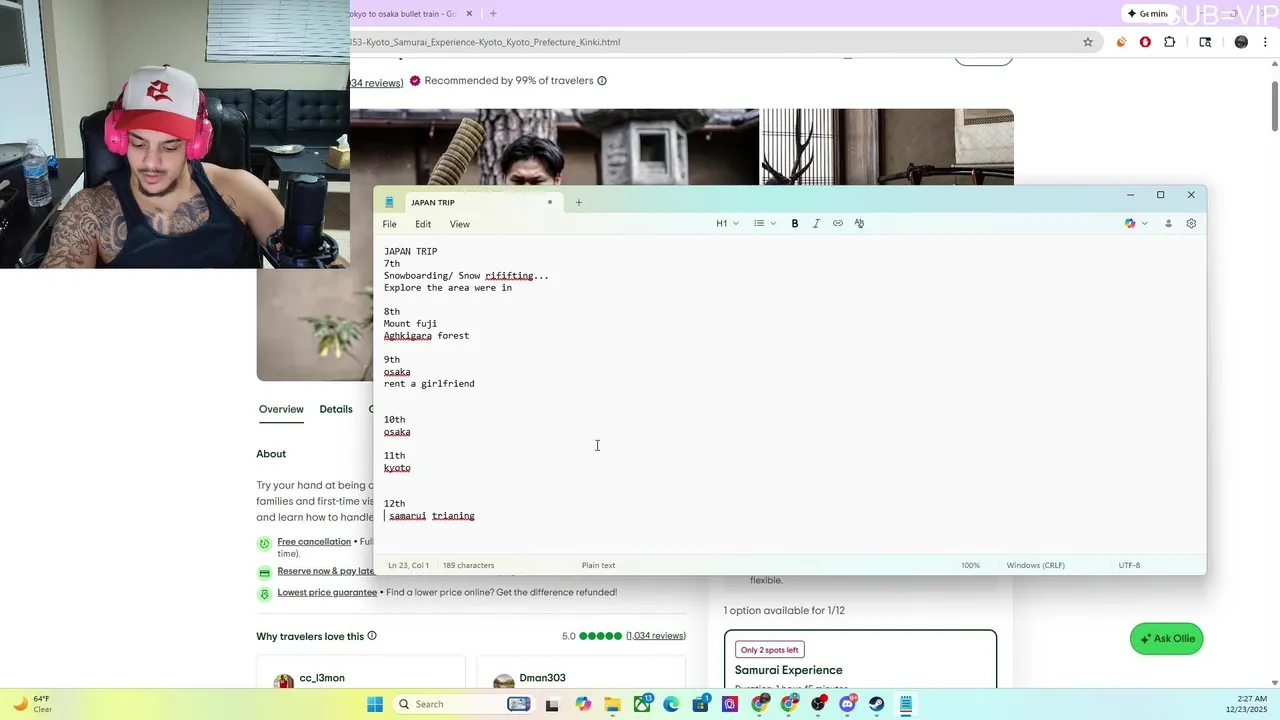Open Notepad account profile icon
Viewport: 1280px width, 720px height.
pos(1168,224)
